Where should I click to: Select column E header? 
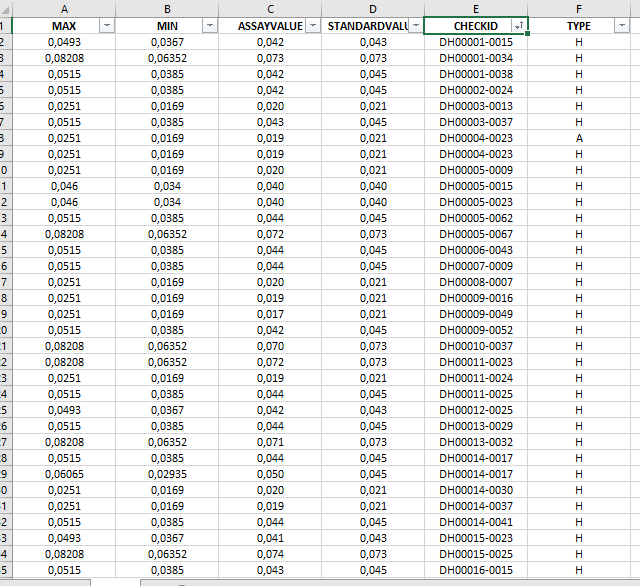pos(476,9)
